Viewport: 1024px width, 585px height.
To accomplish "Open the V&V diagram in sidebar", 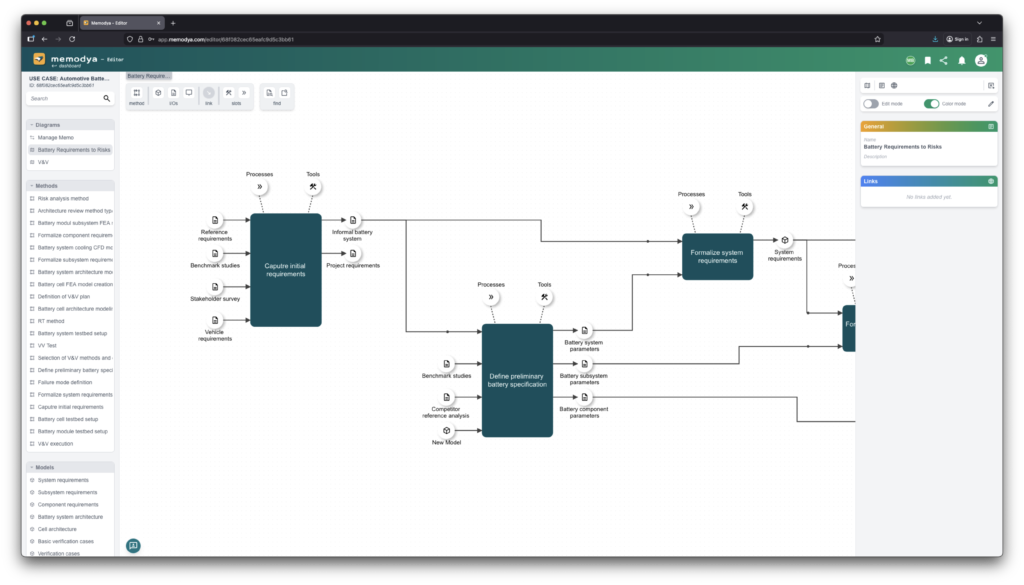I will click(x=44, y=162).
